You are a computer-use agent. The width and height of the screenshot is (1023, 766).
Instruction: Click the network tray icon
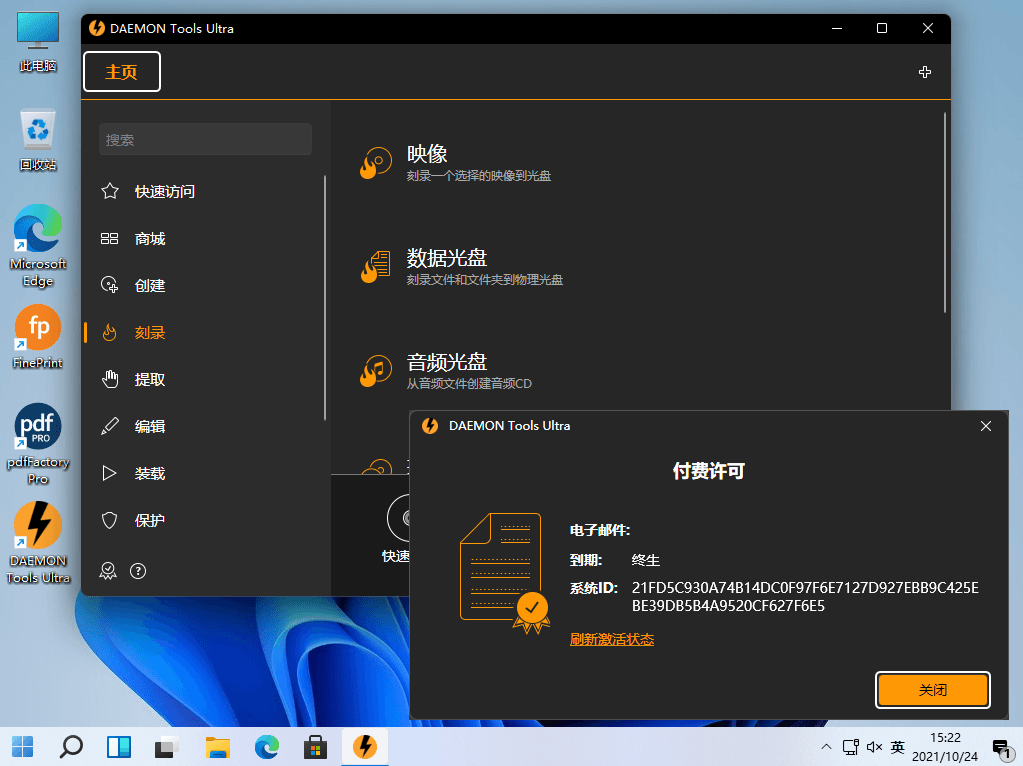(850, 746)
